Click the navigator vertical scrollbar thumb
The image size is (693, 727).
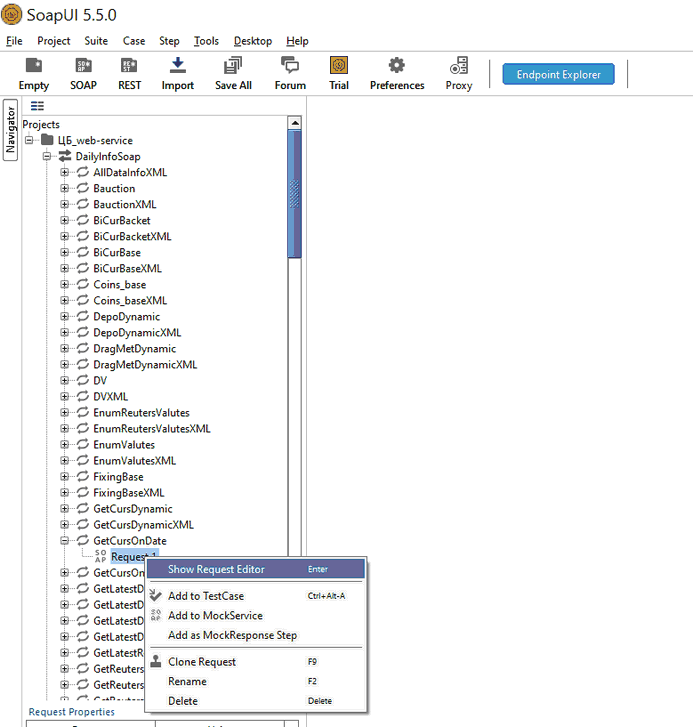click(x=294, y=193)
